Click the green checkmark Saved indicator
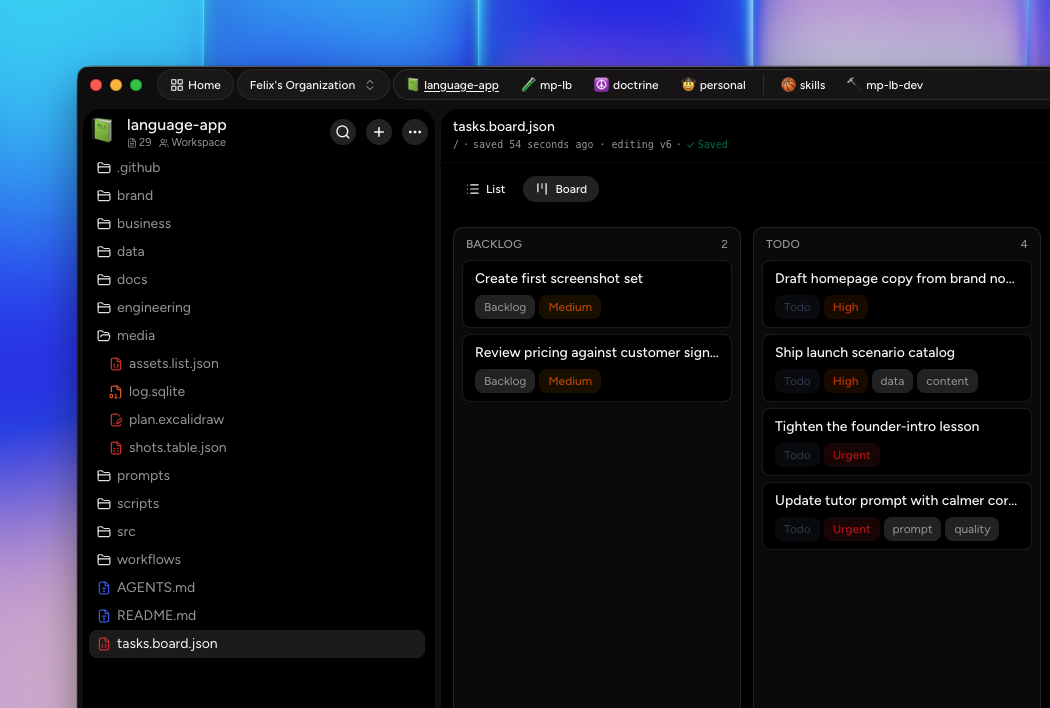1050x708 pixels. click(x=707, y=145)
